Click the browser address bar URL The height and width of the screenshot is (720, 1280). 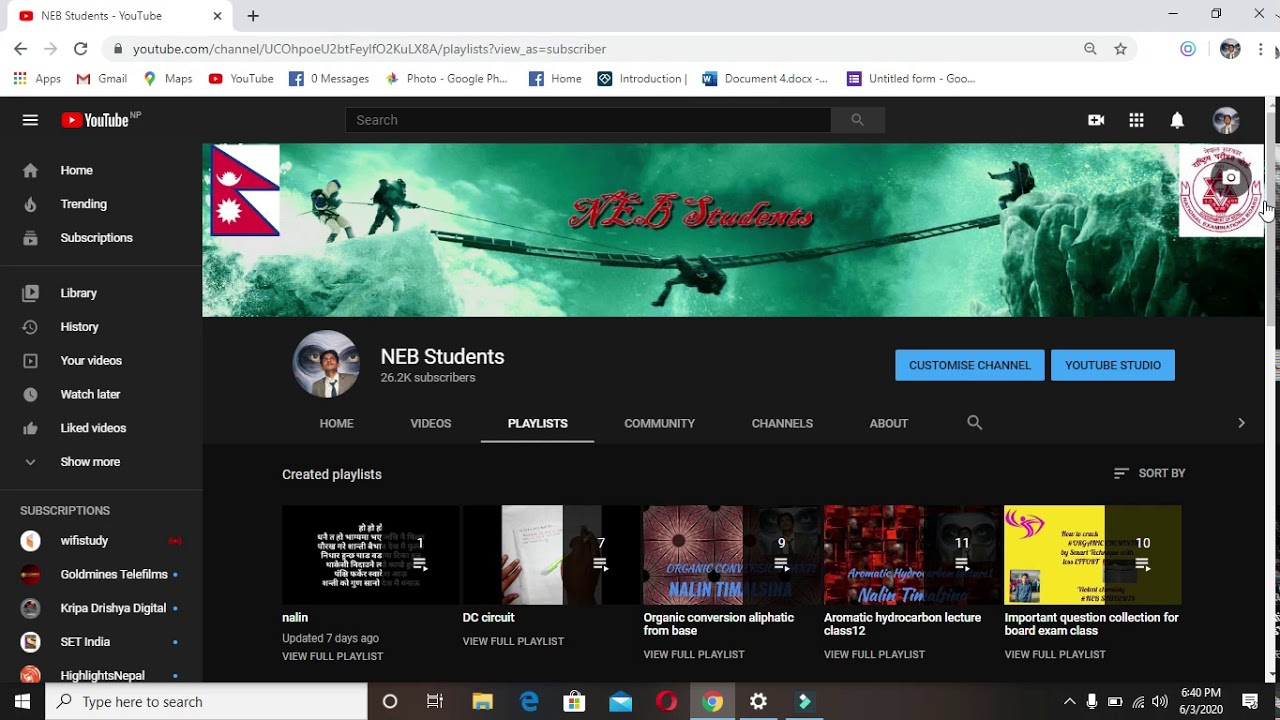(369, 49)
